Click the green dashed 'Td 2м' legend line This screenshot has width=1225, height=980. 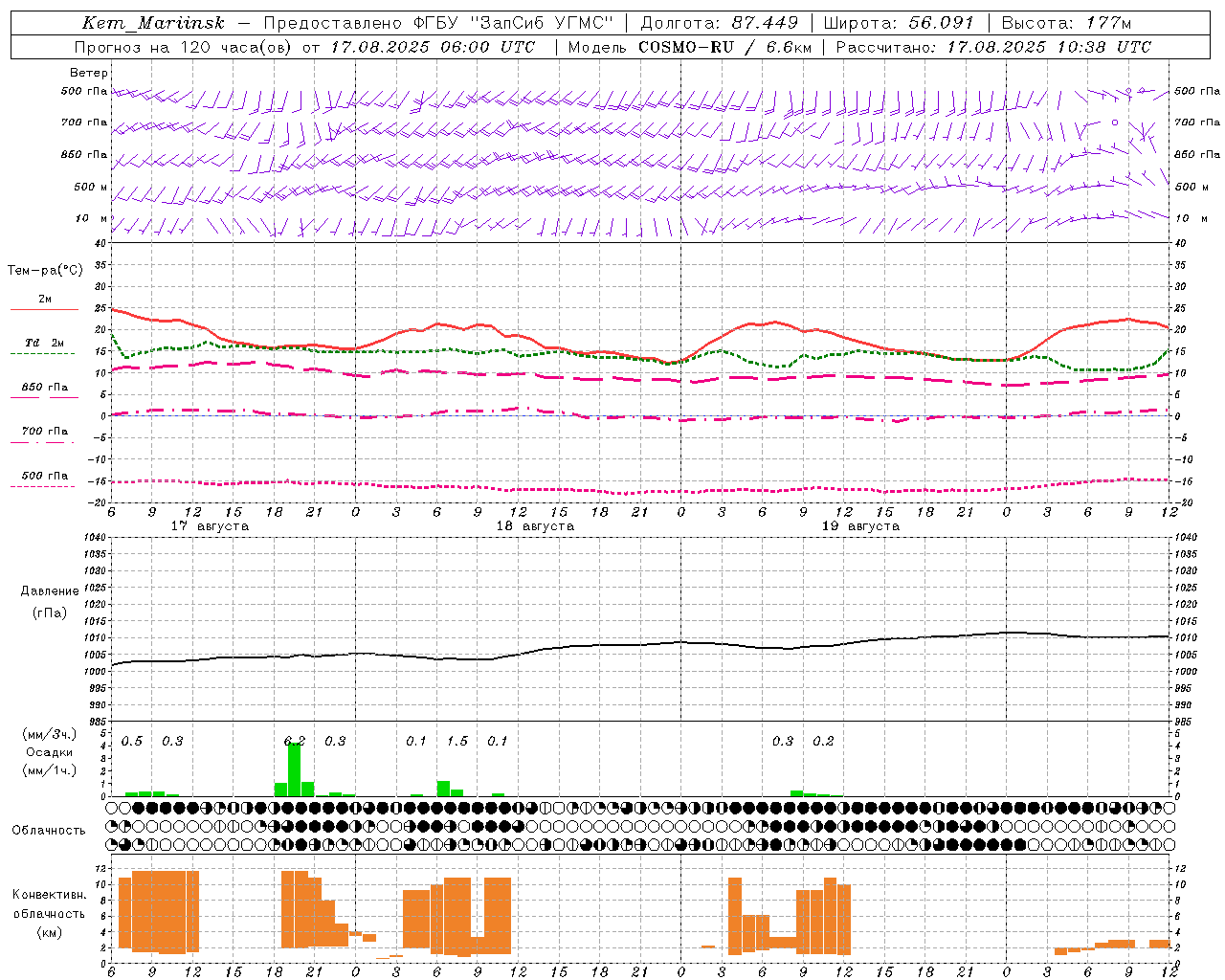(42, 354)
